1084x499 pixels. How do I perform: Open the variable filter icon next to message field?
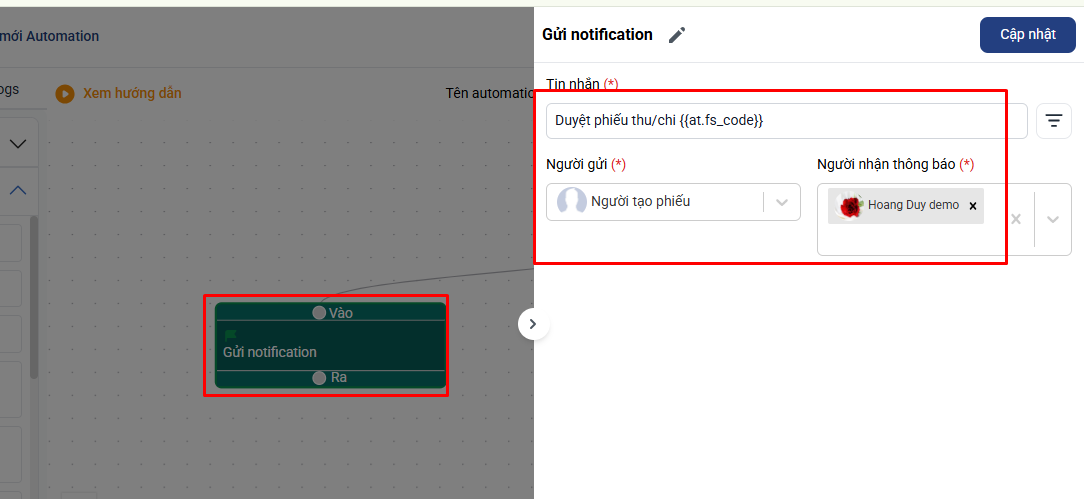pos(1053,121)
